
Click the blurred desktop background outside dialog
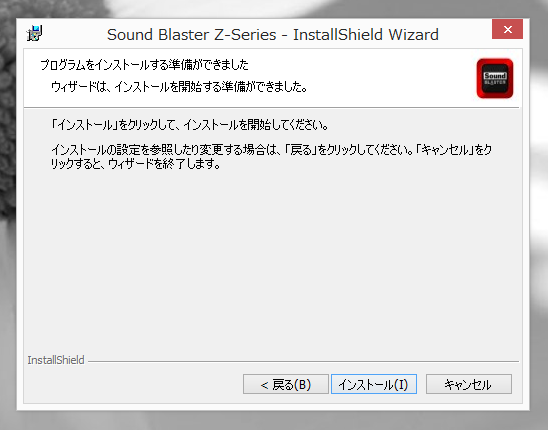(x=539, y=210)
